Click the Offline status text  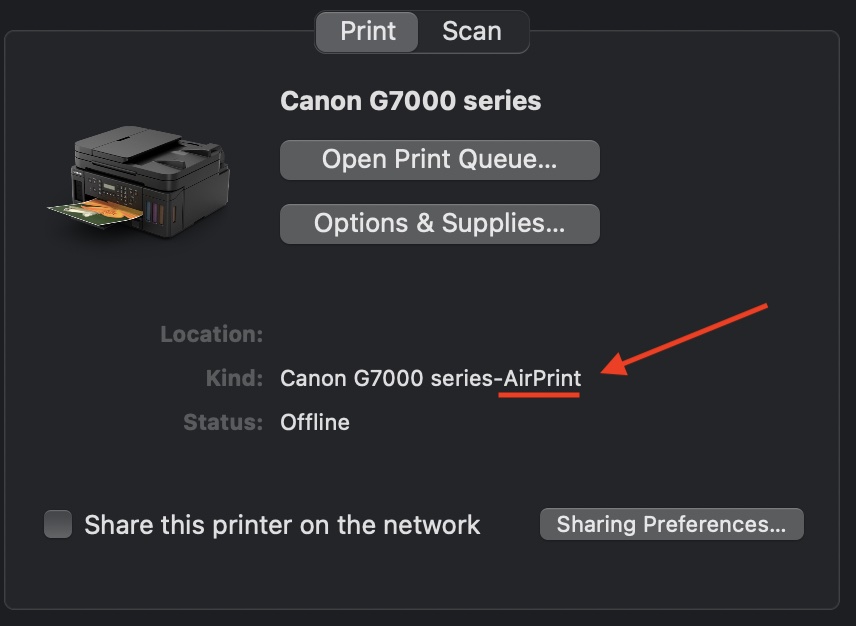tap(315, 422)
